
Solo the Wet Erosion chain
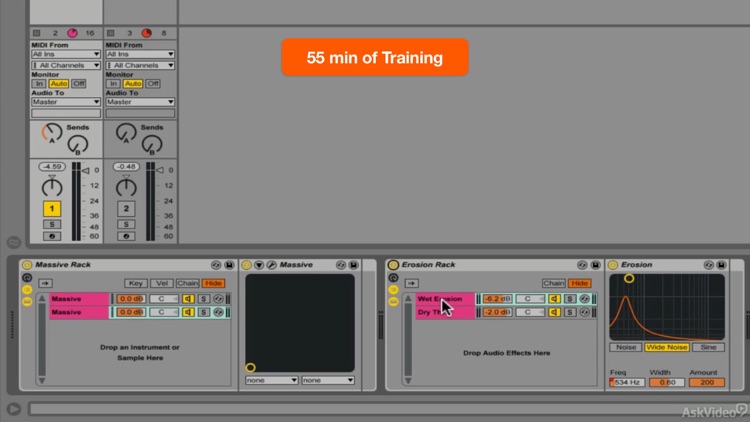pos(569,299)
